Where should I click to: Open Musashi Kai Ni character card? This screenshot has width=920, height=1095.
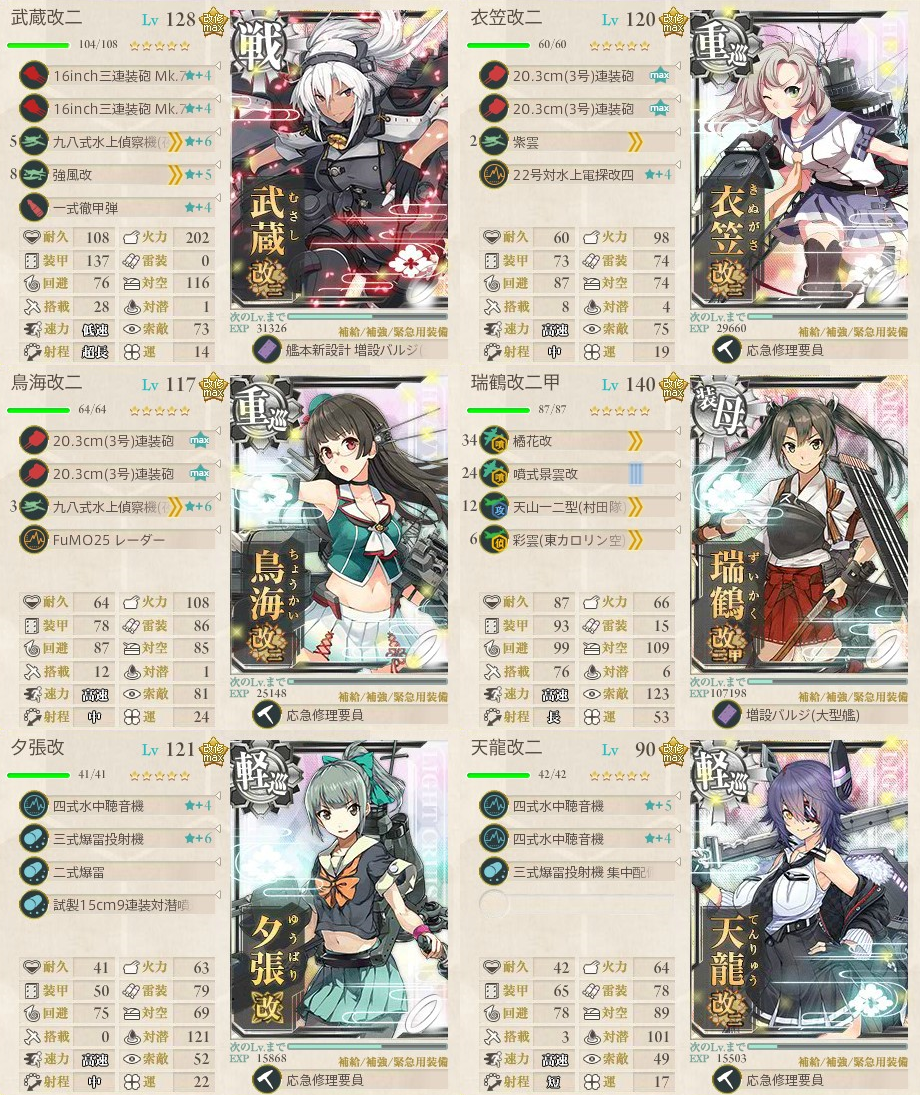339,161
